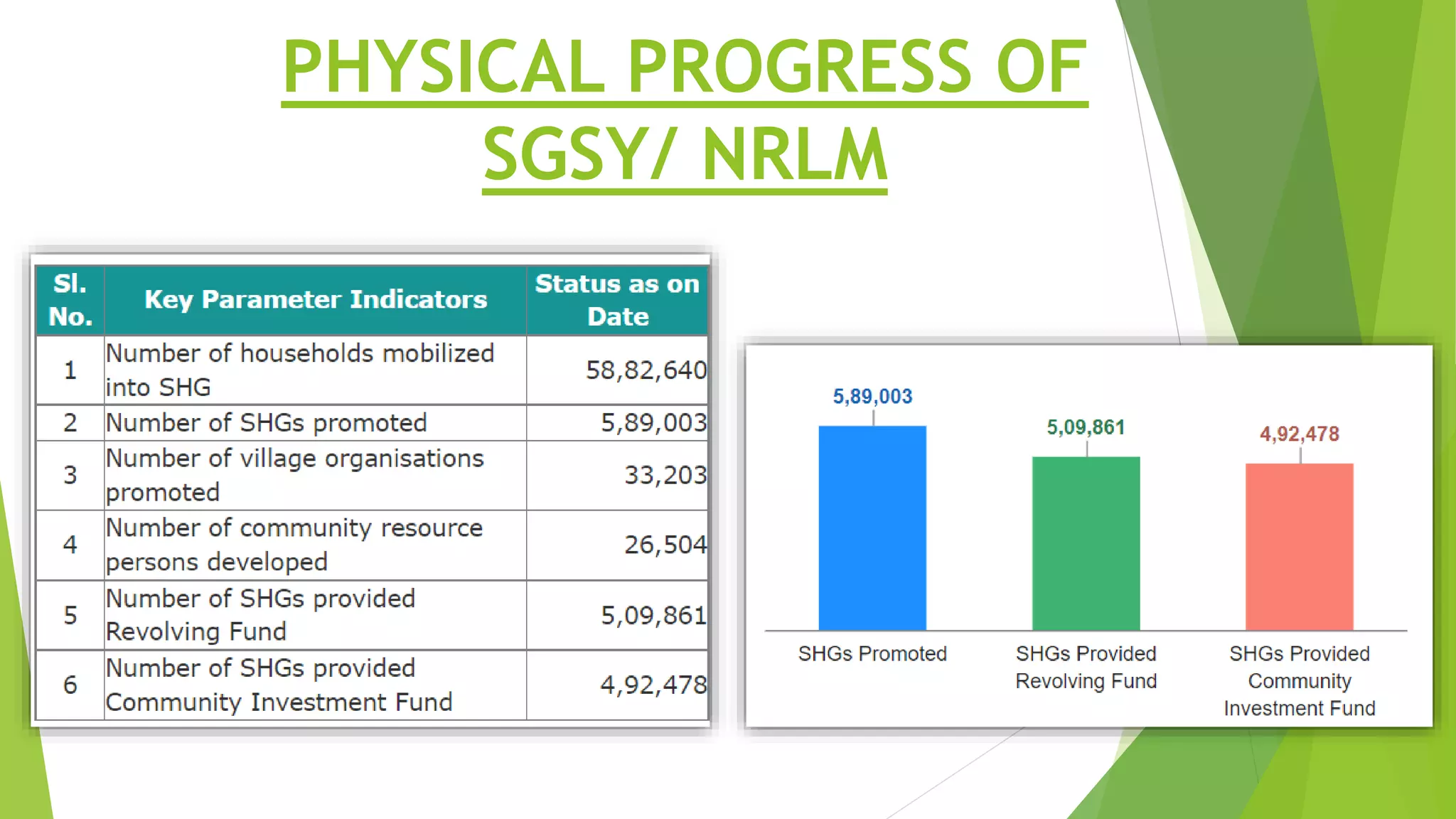Click the PHYSICAL PROGRESS OF title line

click(685, 66)
